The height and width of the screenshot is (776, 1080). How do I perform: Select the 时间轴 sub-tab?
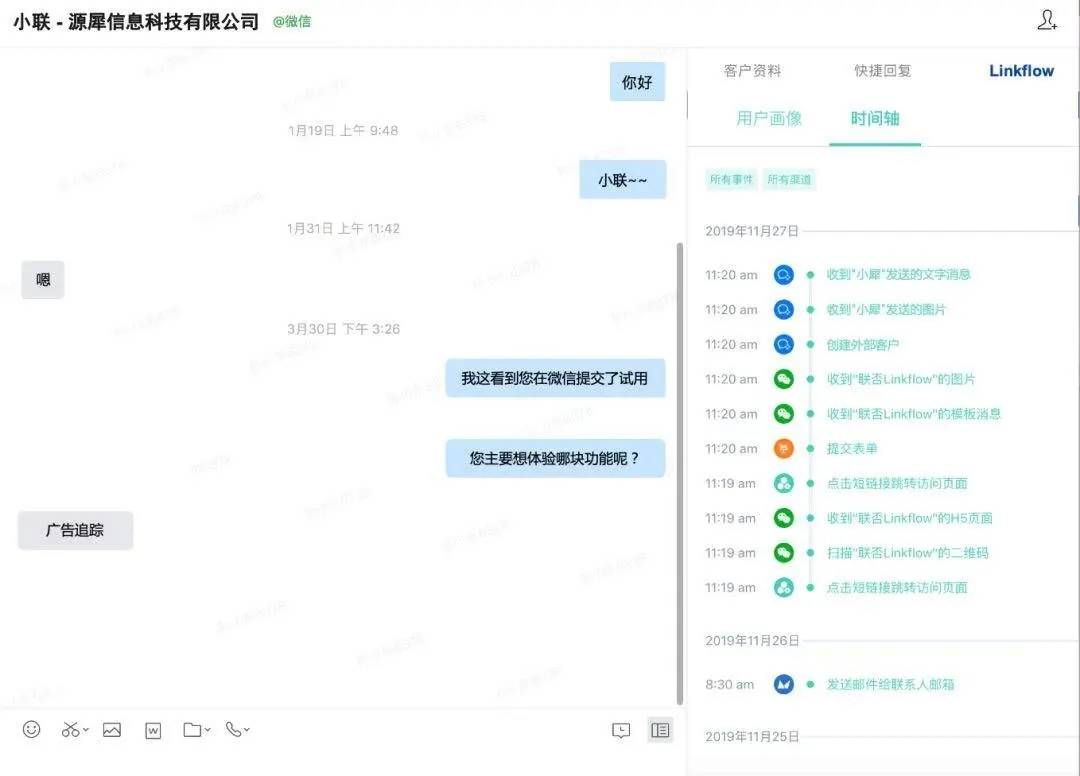875,118
